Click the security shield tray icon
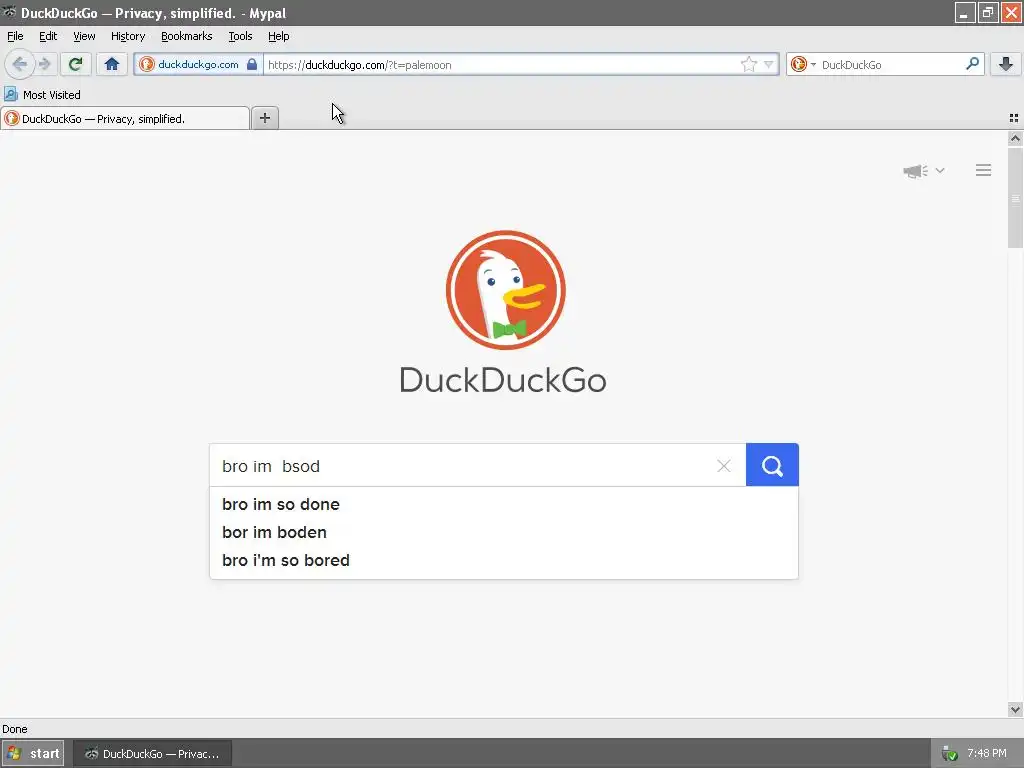1024x768 pixels. (x=950, y=754)
